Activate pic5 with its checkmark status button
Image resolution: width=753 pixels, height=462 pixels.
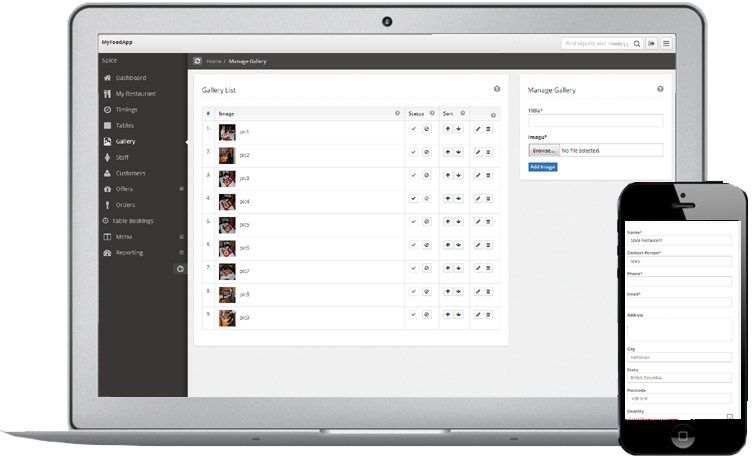[x=413, y=222]
